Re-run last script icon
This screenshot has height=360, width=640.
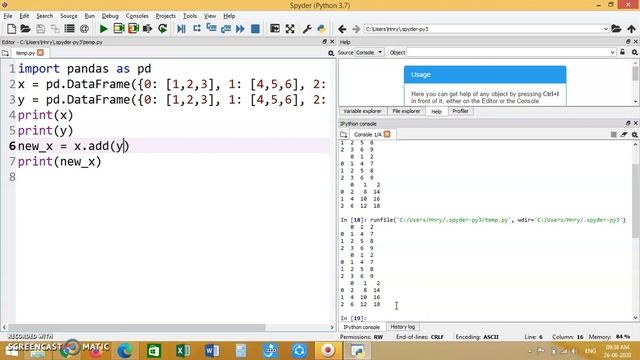(162, 29)
